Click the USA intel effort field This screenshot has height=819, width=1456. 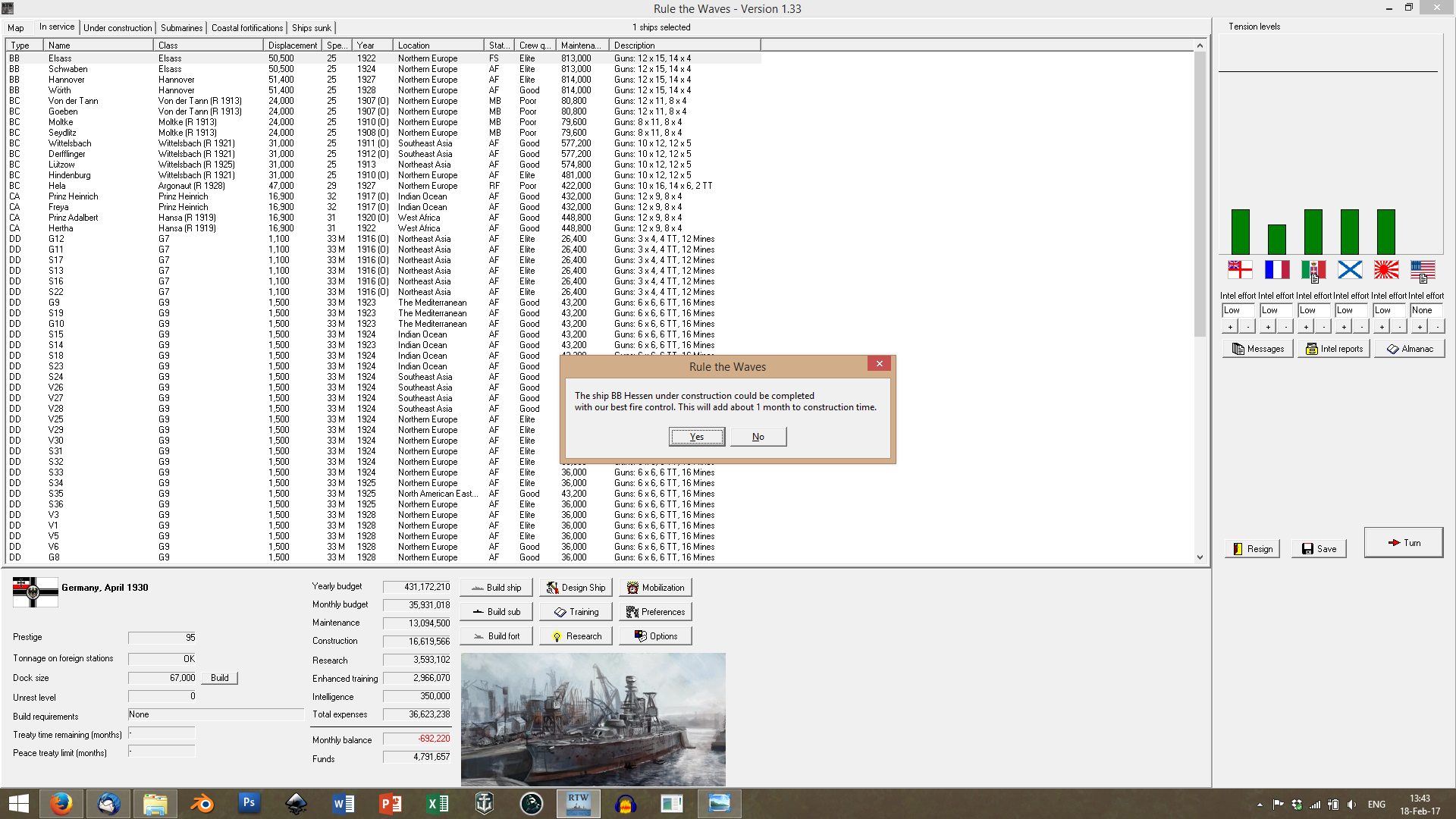(x=1426, y=310)
